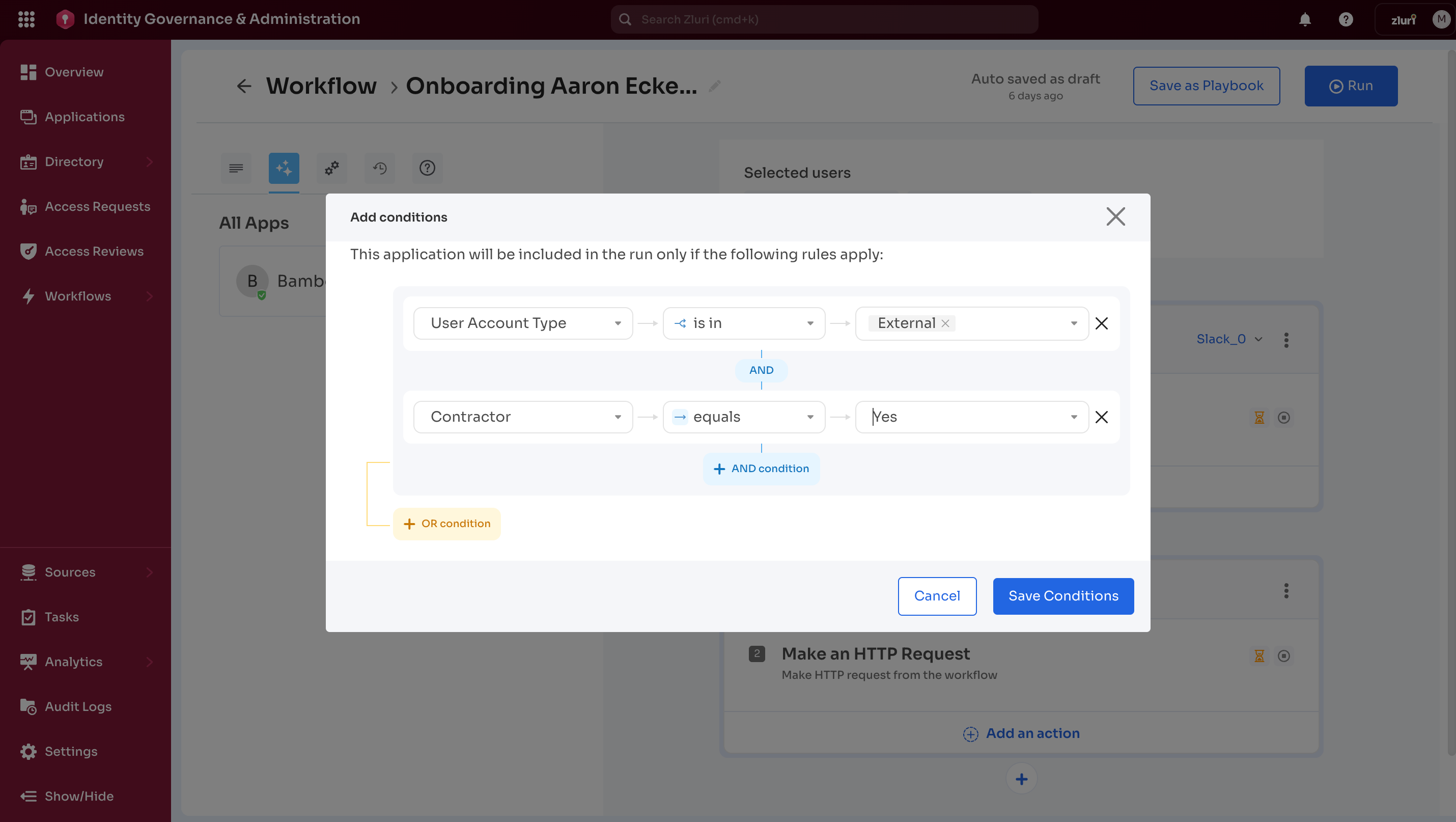Open the Contractor field dropdown

click(x=523, y=417)
